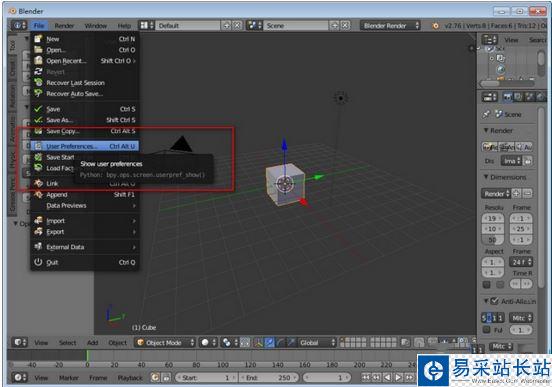This screenshot has width=552, height=387.
Task: Open the Import submenu
Action: (84, 221)
